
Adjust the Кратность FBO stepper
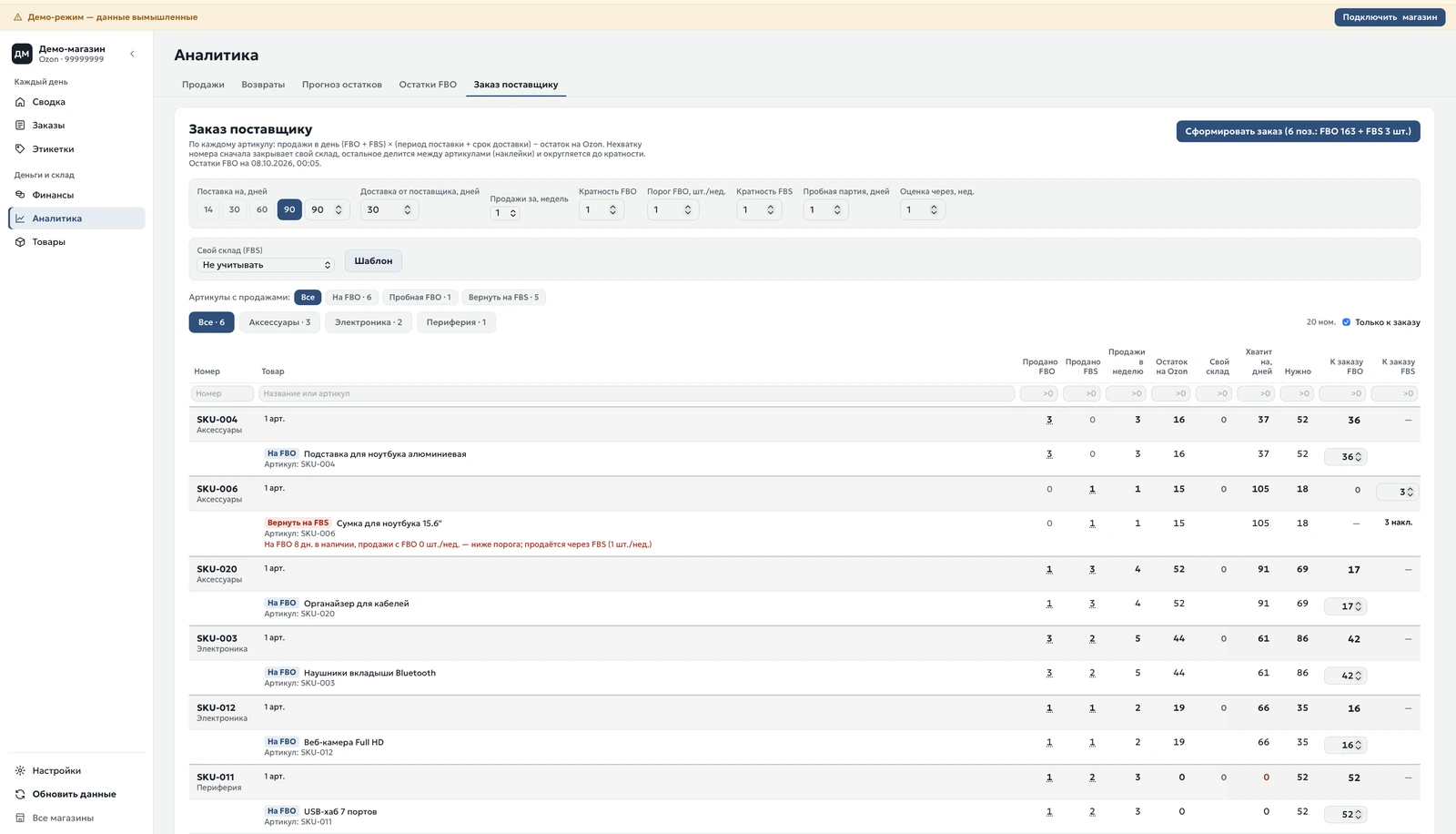pyautogui.click(x=612, y=209)
